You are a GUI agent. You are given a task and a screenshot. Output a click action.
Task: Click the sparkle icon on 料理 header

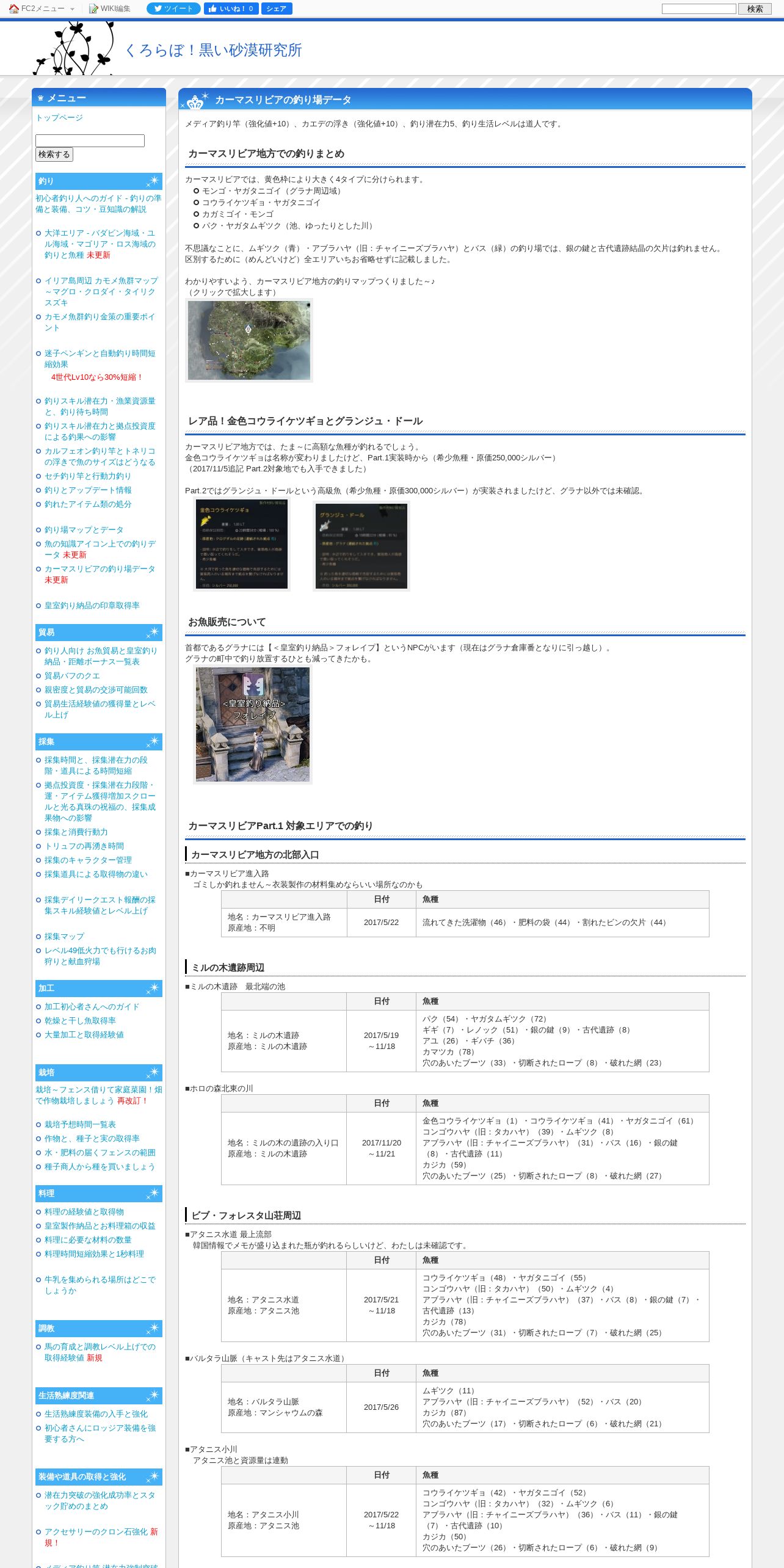(153, 1193)
